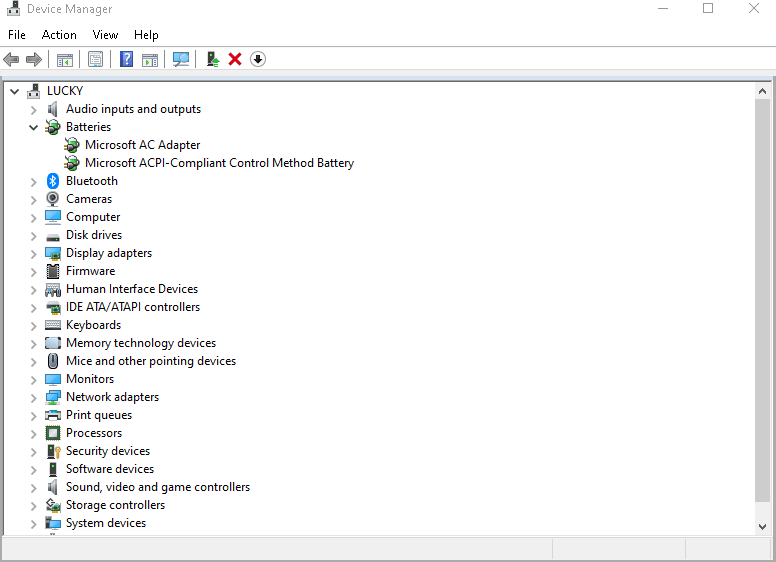This screenshot has width=776, height=562.
Task: Click the Disable device down-arrow icon
Action: point(258,59)
